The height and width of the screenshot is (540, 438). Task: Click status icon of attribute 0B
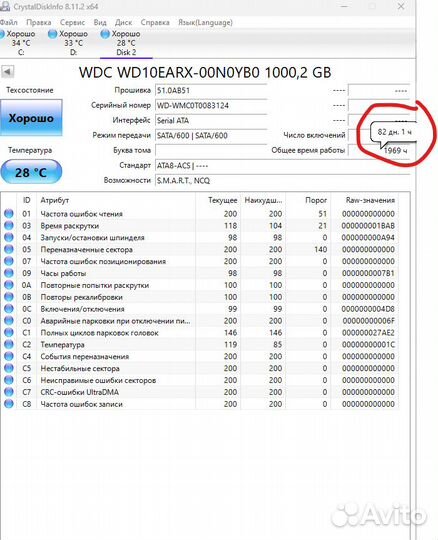click(x=9, y=297)
